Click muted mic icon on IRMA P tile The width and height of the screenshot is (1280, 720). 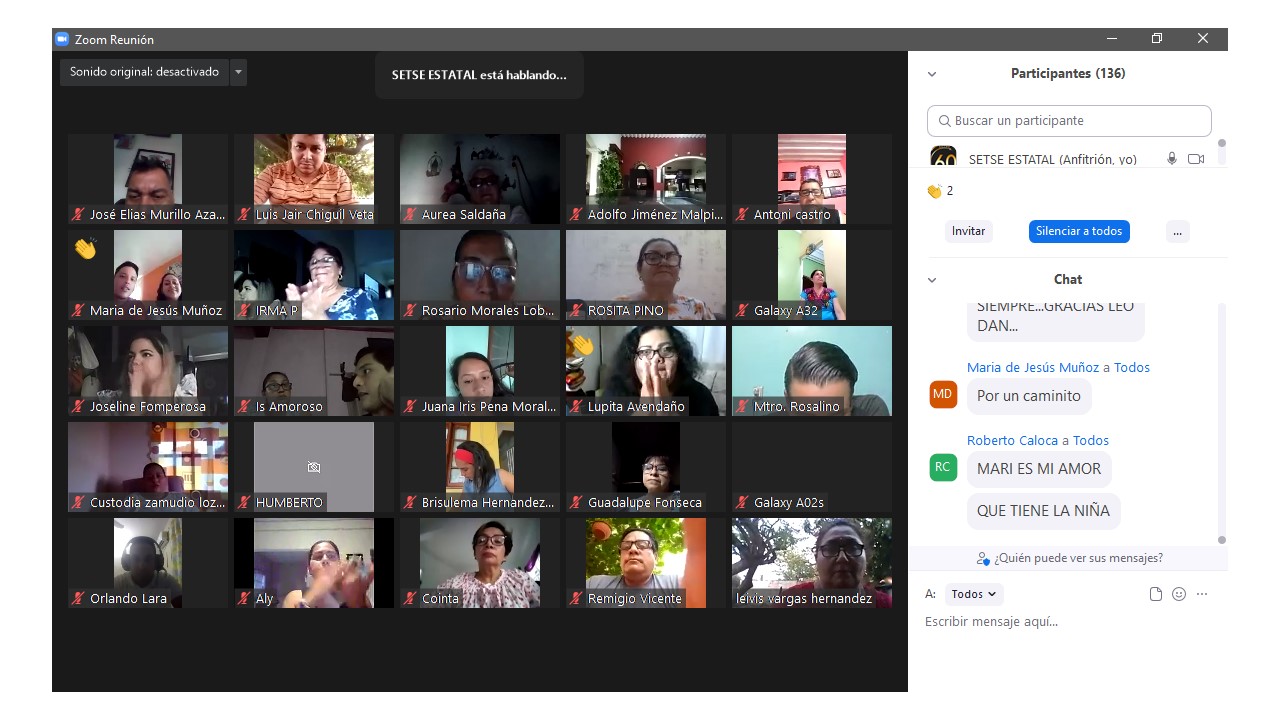click(x=244, y=310)
